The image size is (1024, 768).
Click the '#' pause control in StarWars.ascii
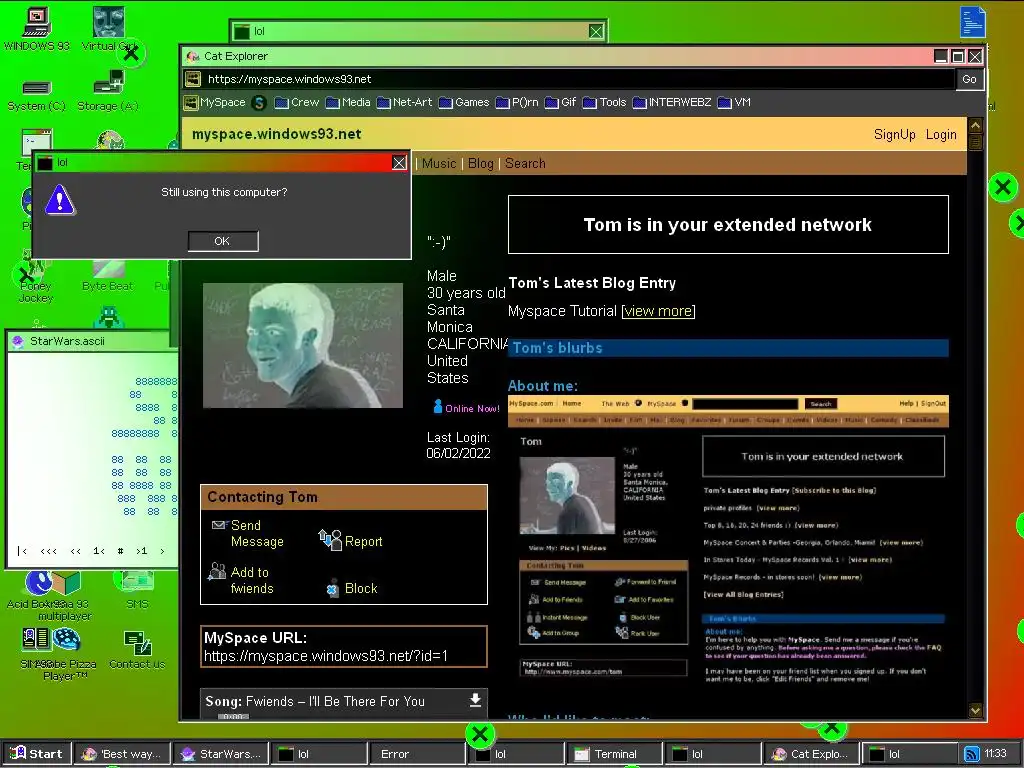point(120,551)
